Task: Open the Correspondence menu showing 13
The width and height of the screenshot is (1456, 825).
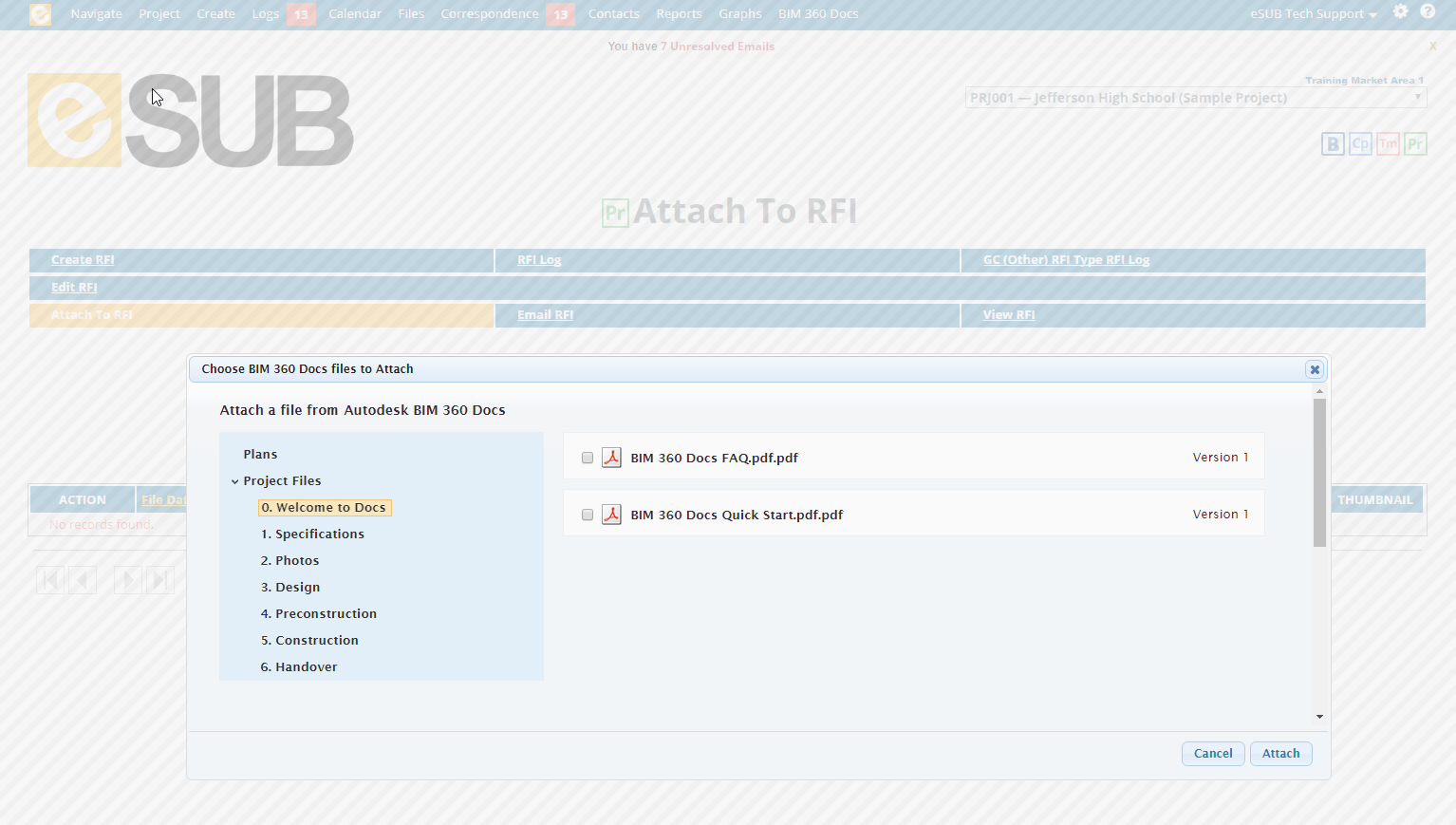Action: pos(489,13)
